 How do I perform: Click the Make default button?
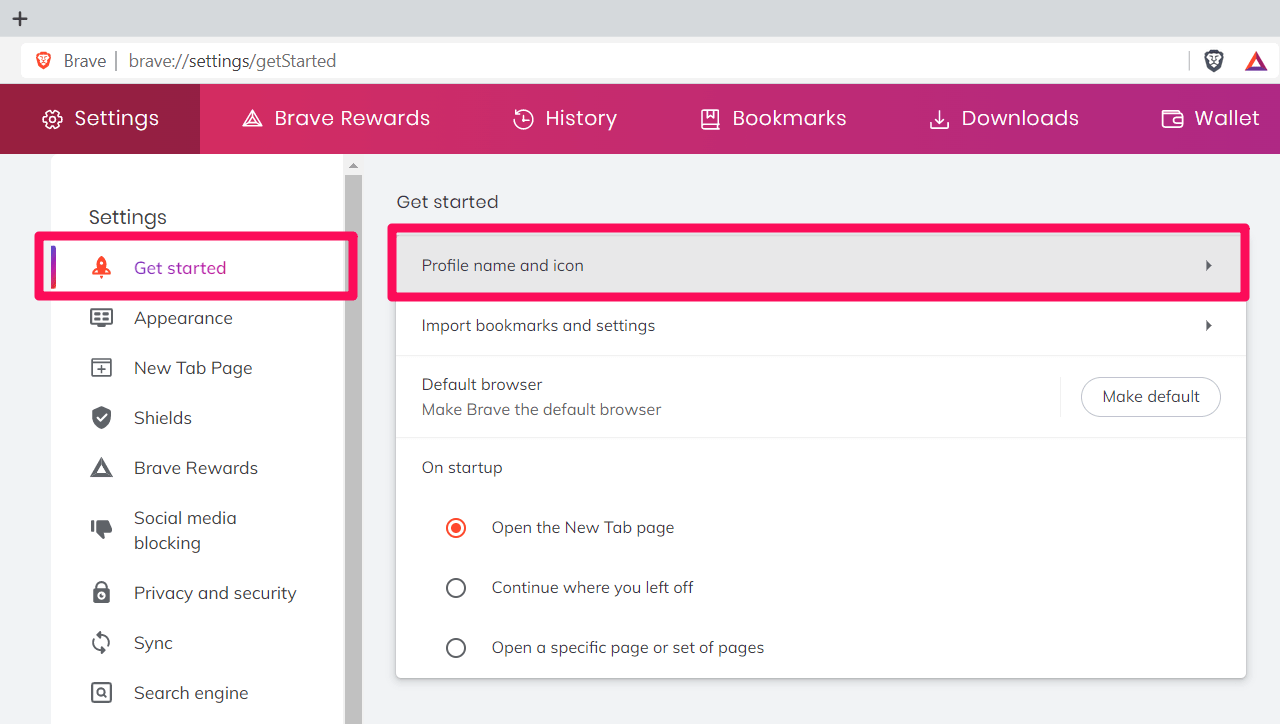pyautogui.click(x=1150, y=397)
